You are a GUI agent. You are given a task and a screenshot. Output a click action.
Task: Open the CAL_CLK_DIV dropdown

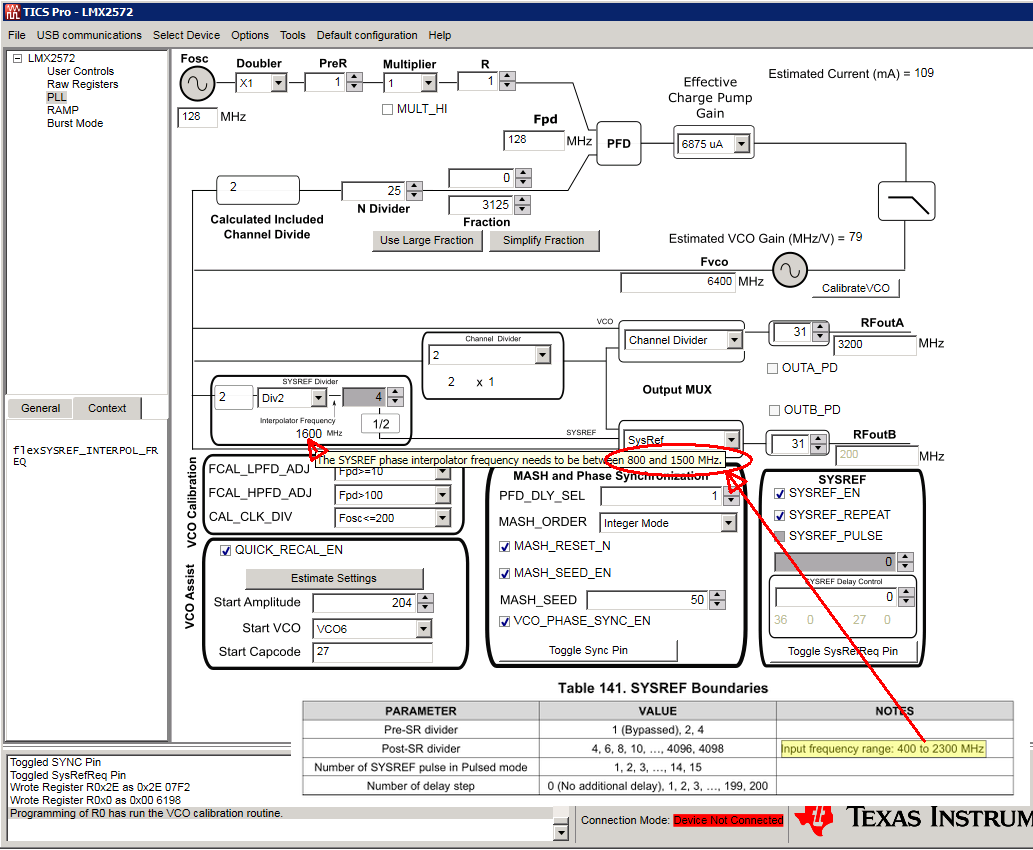tap(443, 518)
